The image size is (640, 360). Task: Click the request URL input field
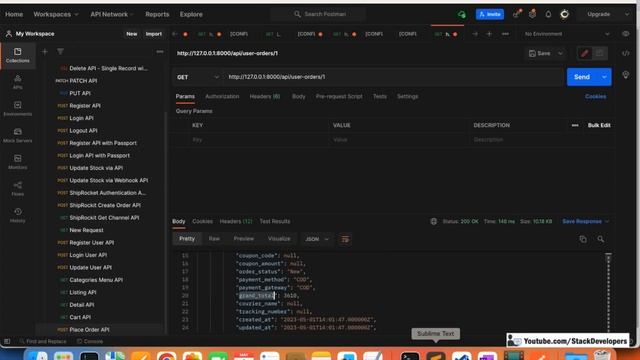coord(393,77)
